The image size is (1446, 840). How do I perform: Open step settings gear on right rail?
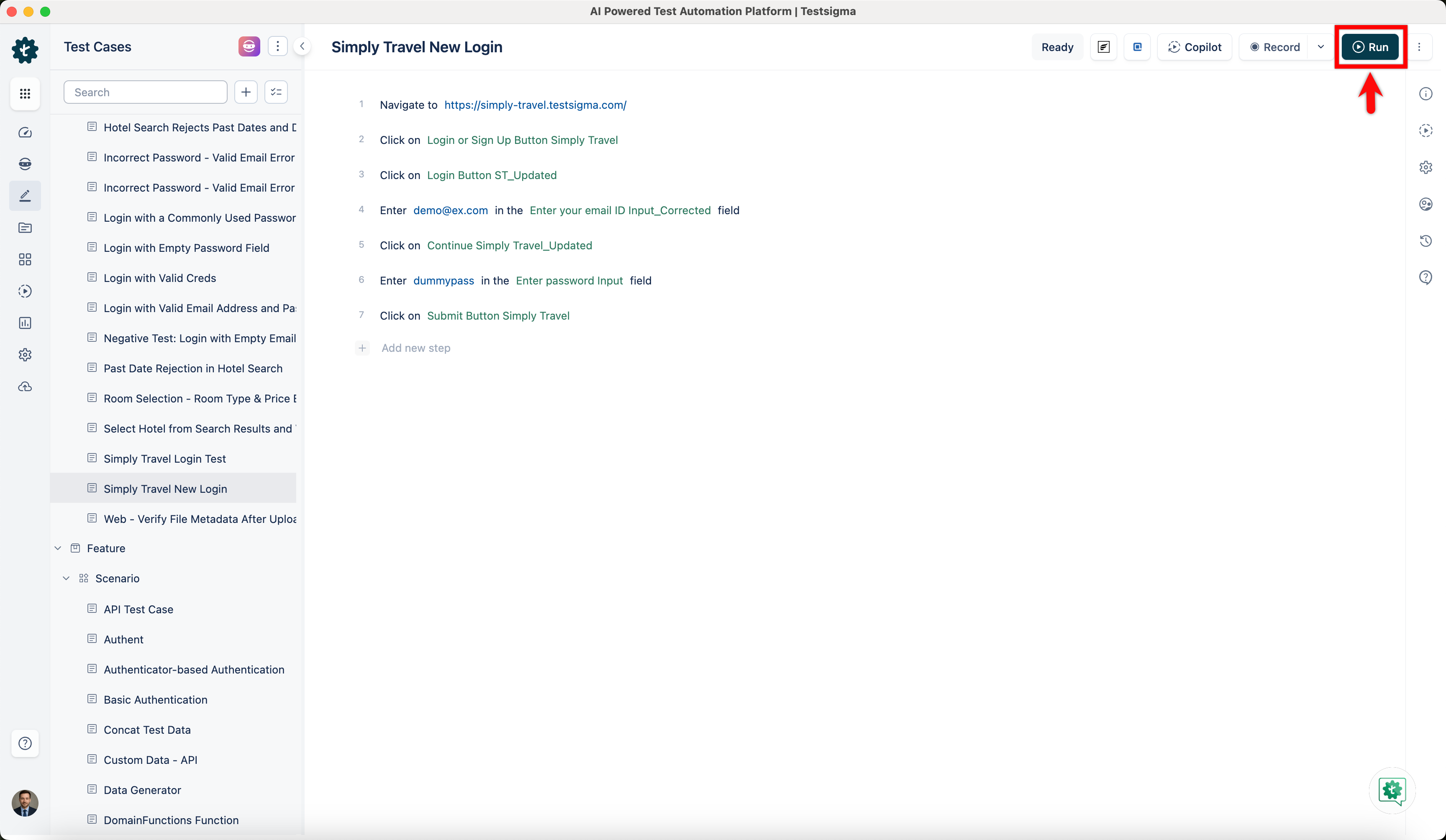(1425, 167)
